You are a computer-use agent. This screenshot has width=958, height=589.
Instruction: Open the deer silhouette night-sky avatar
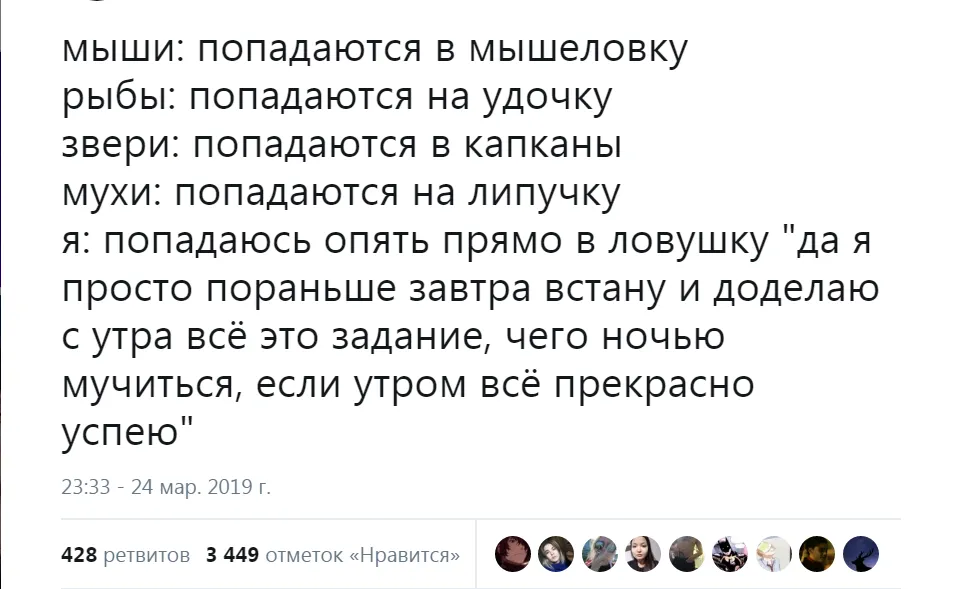[x=861, y=554]
